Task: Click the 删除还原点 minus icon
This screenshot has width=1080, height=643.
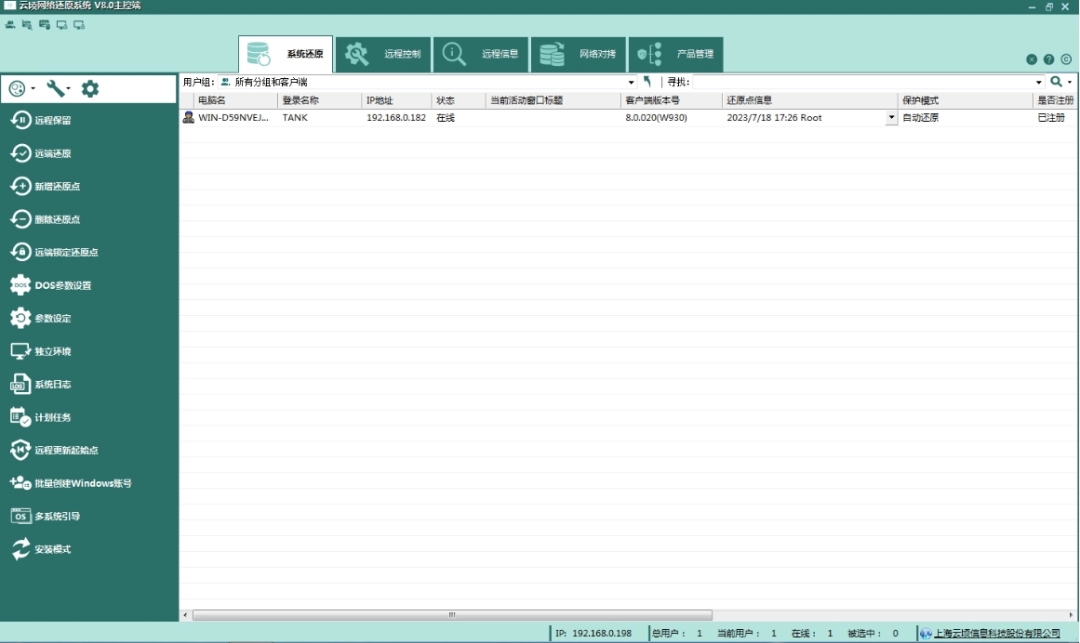Action: coord(21,219)
